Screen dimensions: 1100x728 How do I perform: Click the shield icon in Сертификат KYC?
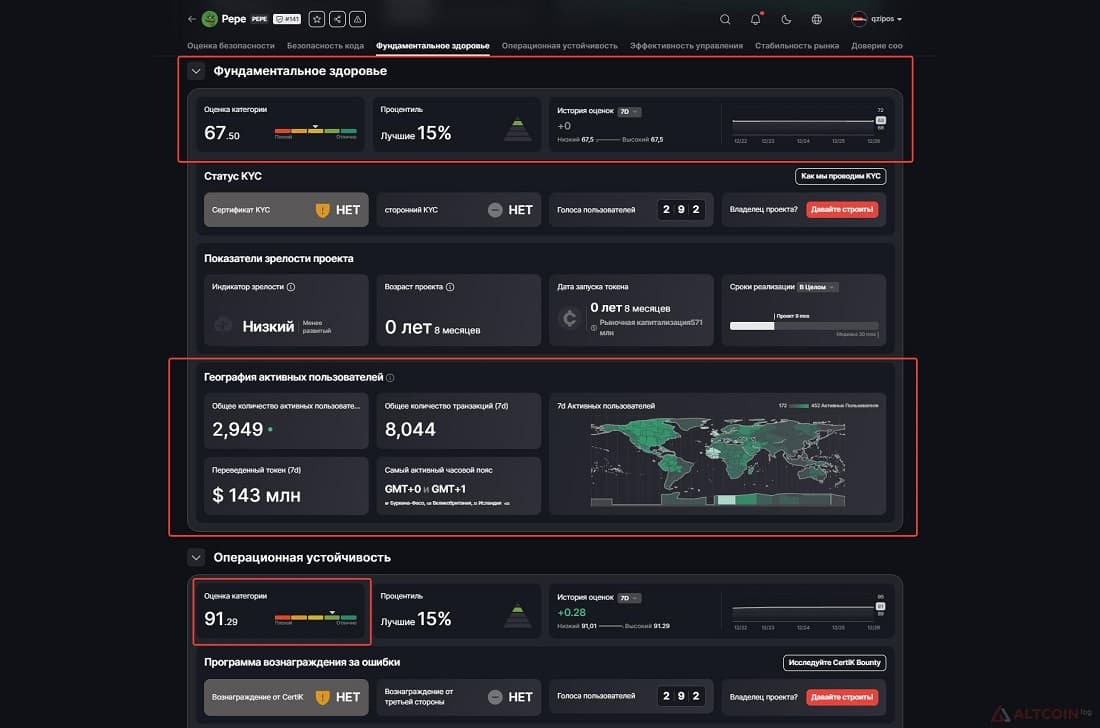click(322, 210)
